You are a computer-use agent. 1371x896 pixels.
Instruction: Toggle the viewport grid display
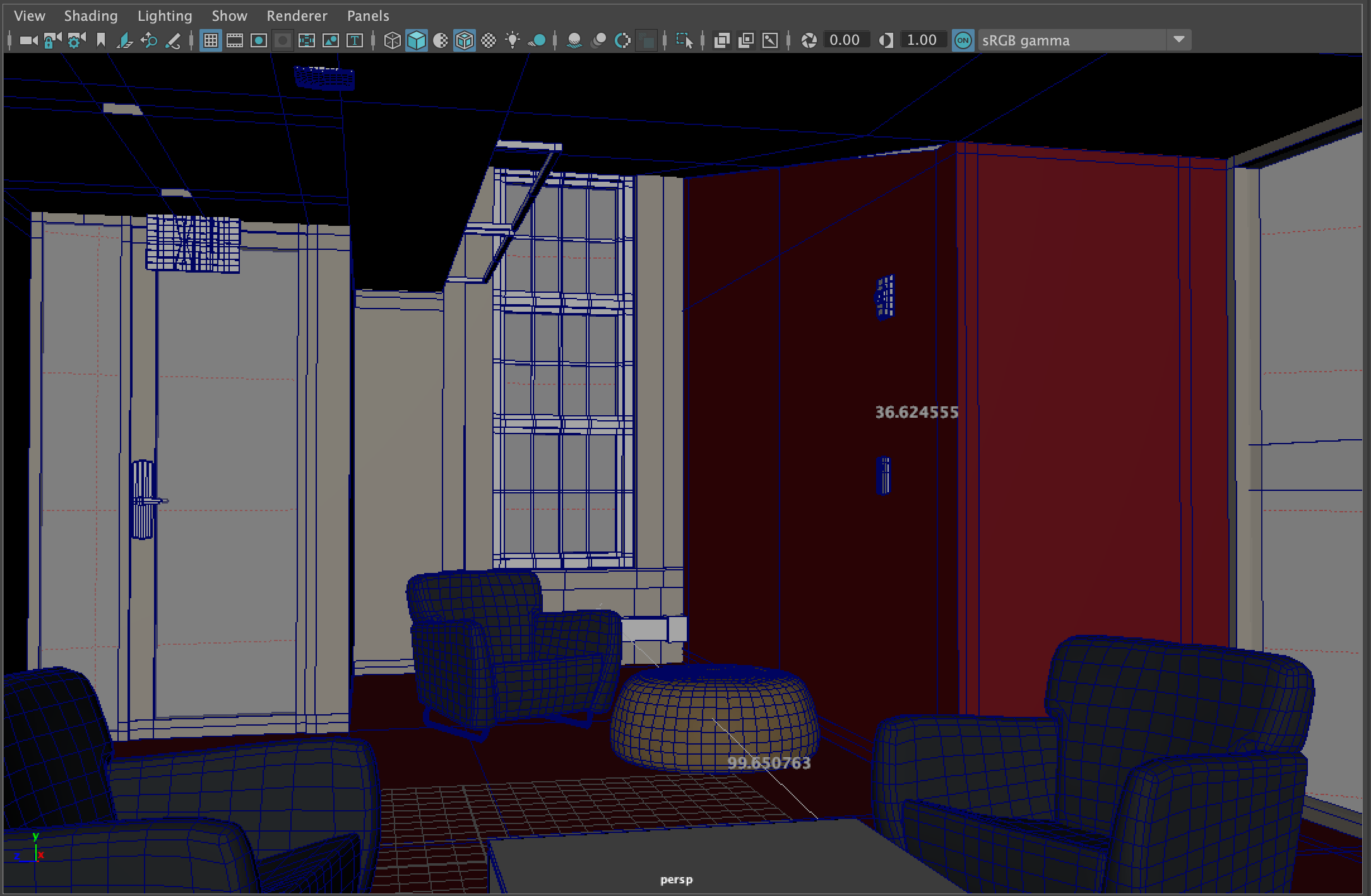tap(210, 40)
